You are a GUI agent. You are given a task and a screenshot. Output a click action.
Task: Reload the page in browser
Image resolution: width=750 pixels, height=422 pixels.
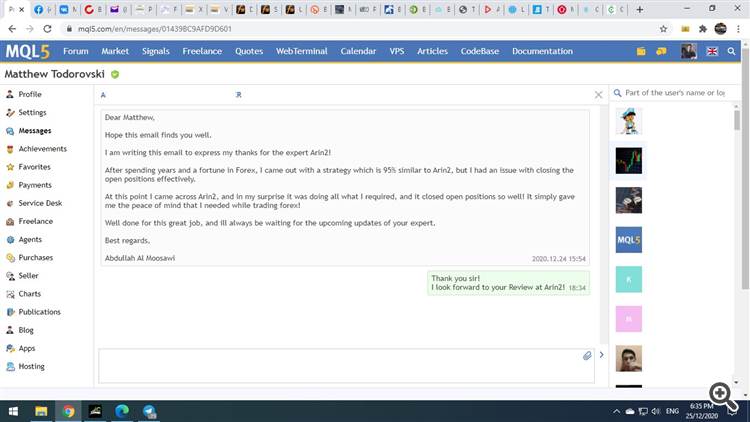coord(47,29)
